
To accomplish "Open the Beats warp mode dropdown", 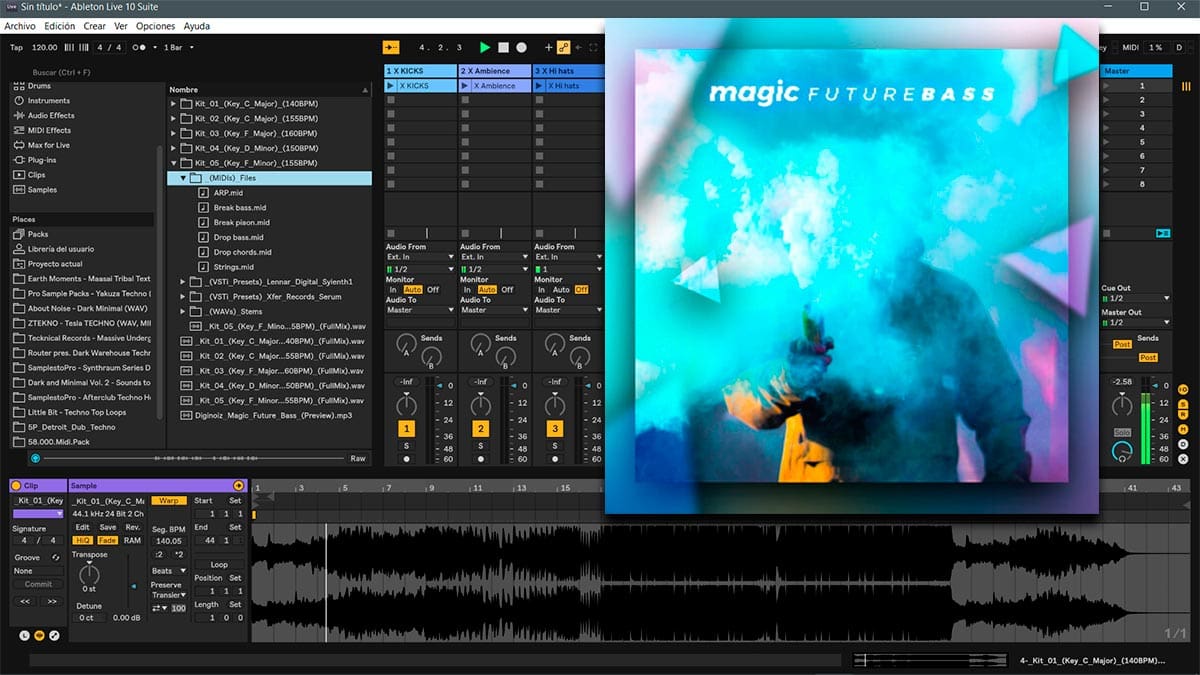I will click(167, 571).
